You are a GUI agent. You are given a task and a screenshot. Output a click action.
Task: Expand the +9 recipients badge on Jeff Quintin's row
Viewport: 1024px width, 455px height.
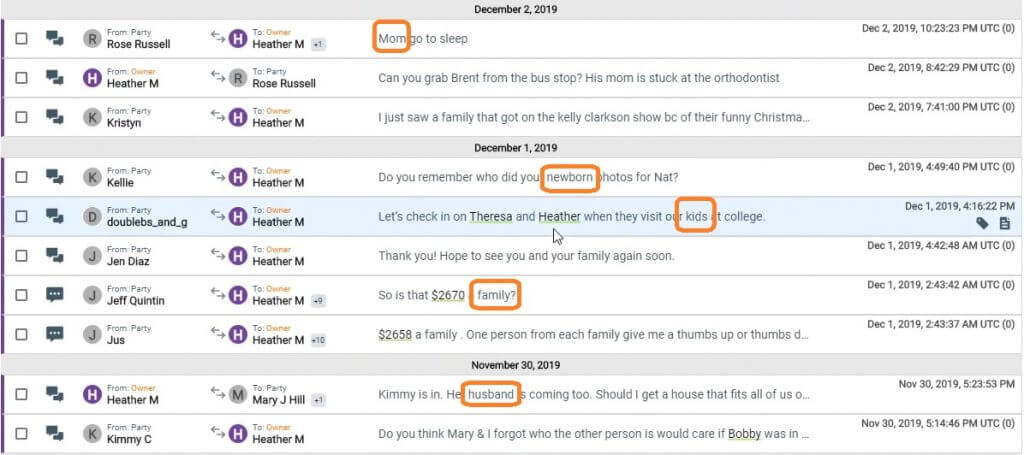(x=318, y=300)
